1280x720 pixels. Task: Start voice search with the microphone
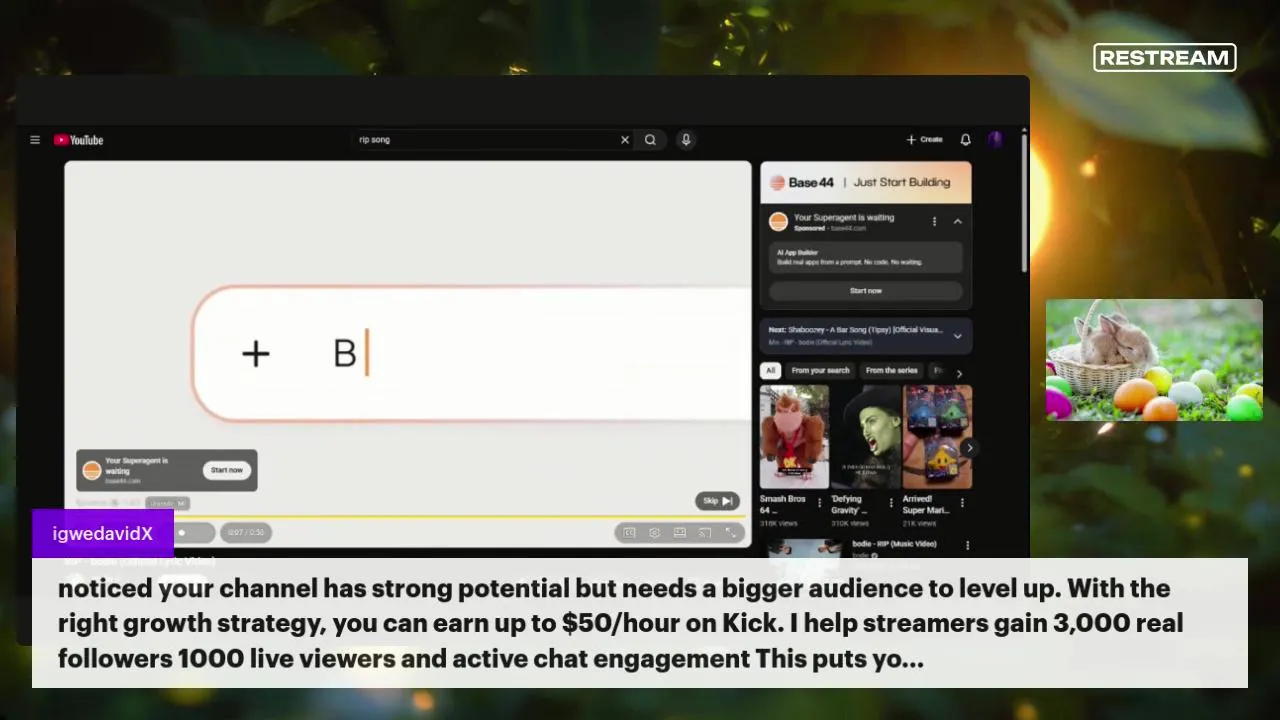pos(686,140)
